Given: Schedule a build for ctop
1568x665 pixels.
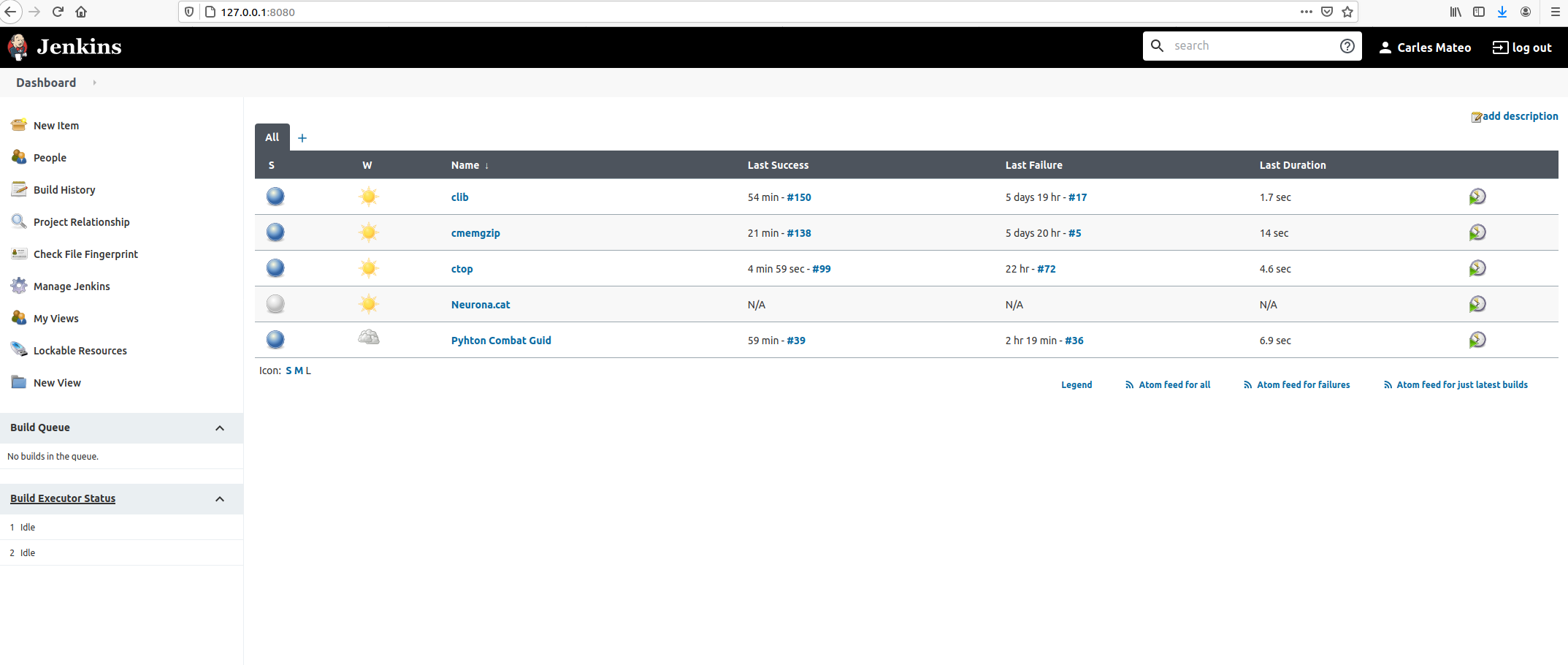Looking at the screenshot, I should pos(1477,268).
